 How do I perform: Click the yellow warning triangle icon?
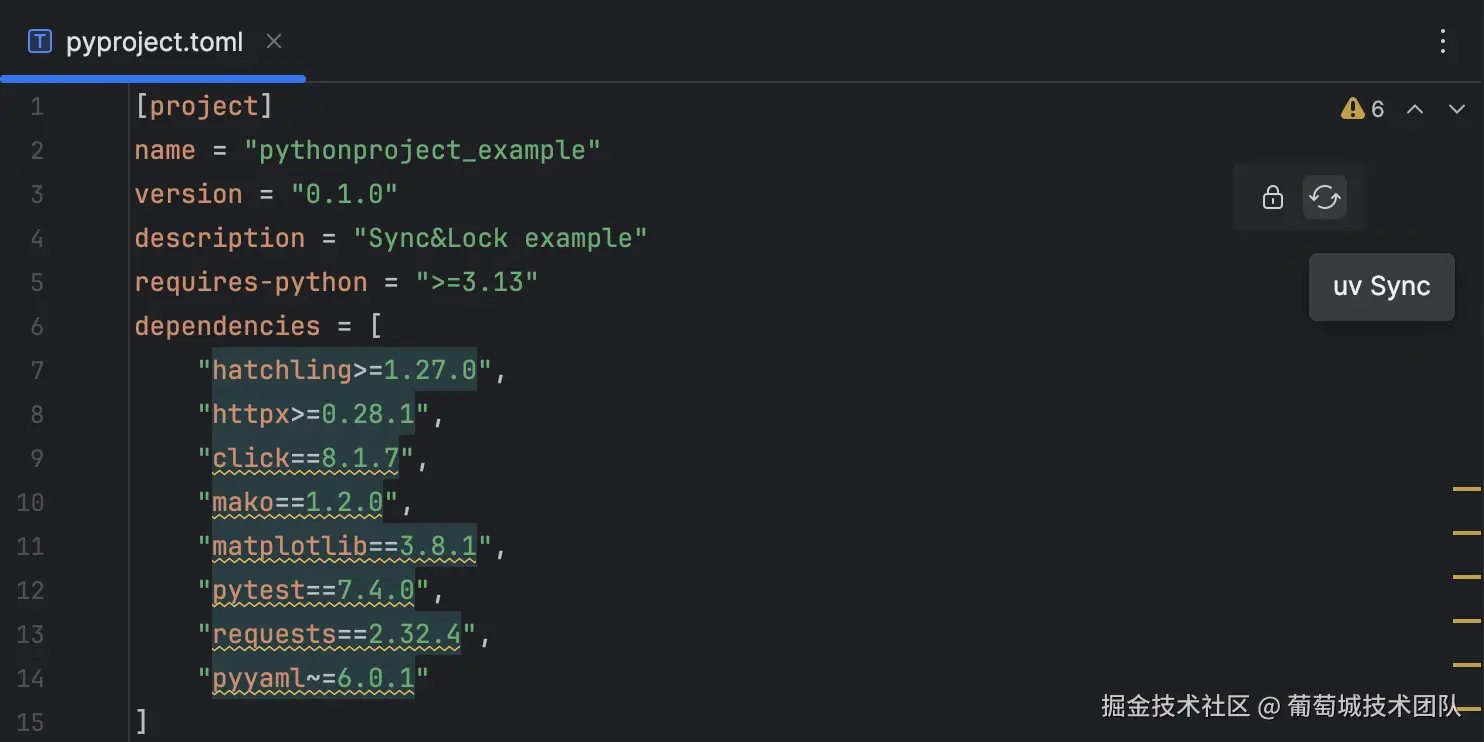click(x=1352, y=108)
